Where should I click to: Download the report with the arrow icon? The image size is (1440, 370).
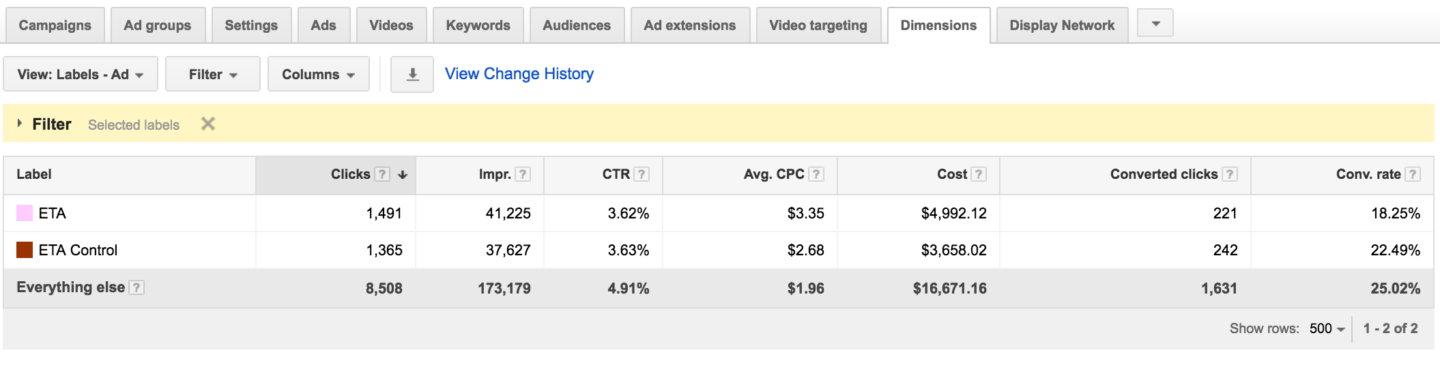coord(412,74)
